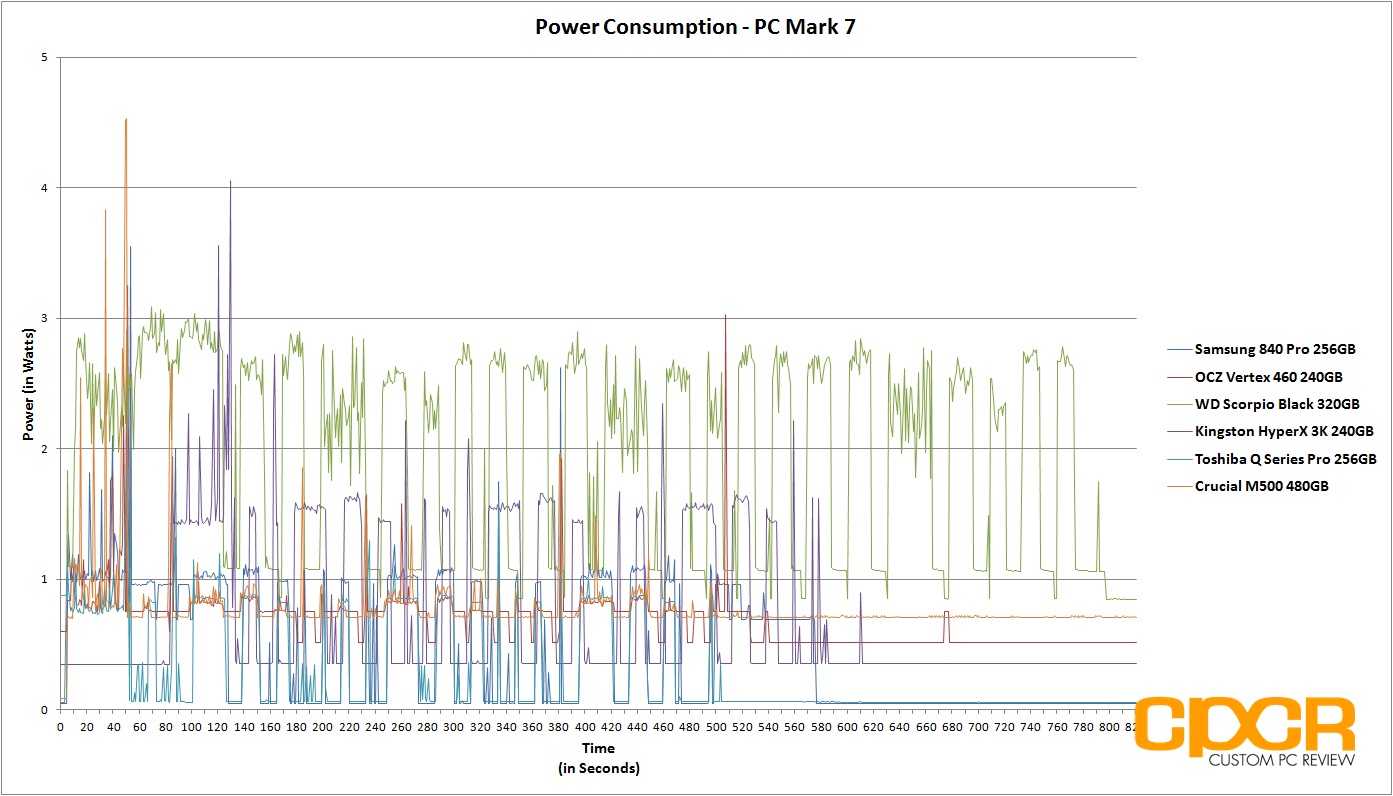Click the 5 tick on the power axis
1393x796 pixels.
tap(45, 58)
